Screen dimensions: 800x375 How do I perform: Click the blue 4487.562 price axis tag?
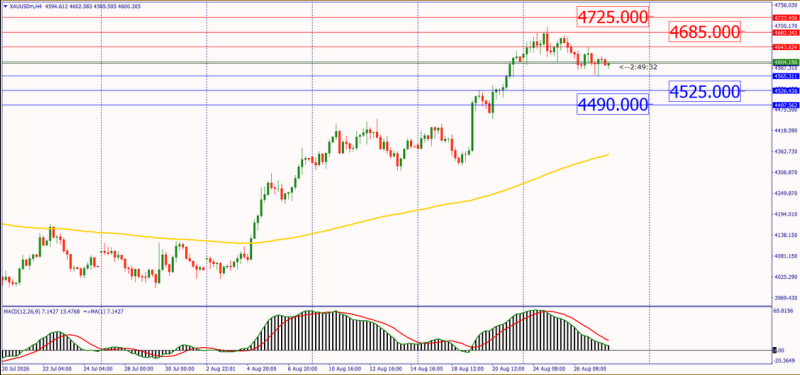coord(785,105)
